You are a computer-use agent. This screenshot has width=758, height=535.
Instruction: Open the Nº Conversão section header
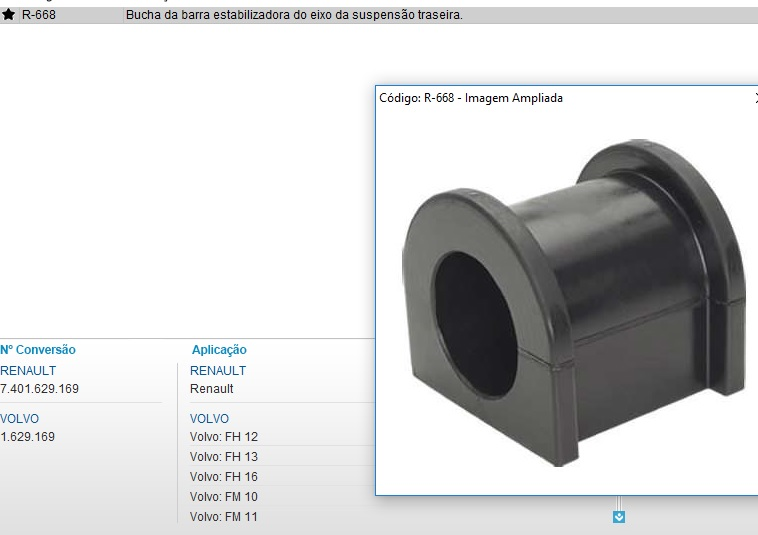38,350
